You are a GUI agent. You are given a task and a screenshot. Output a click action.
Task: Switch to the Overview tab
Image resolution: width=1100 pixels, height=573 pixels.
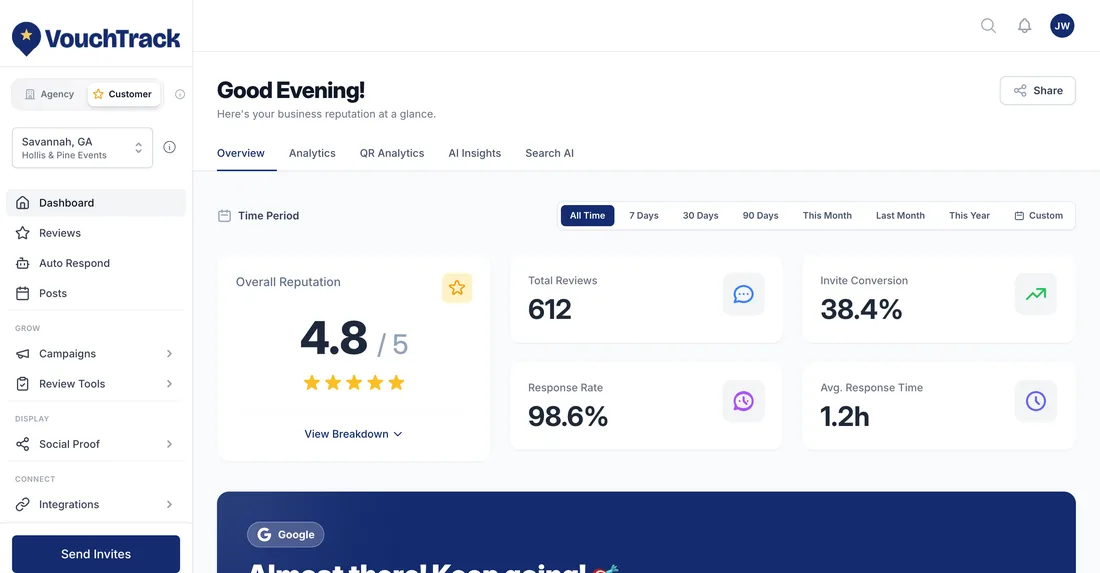241,153
